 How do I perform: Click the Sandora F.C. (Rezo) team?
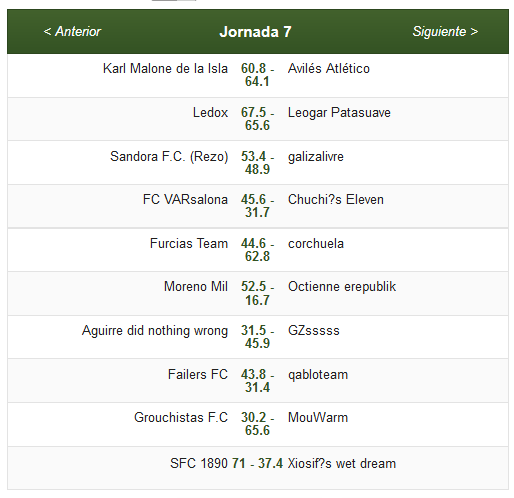pos(169,156)
